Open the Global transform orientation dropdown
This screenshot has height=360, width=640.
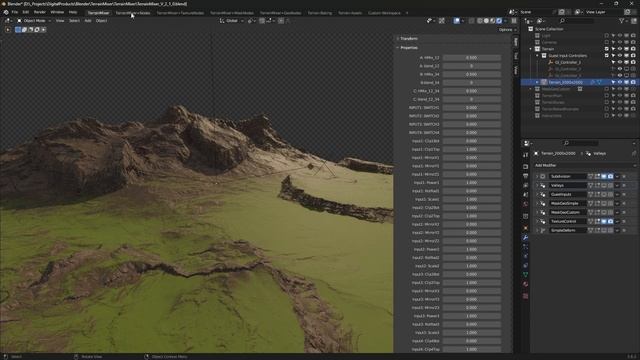[232, 20]
